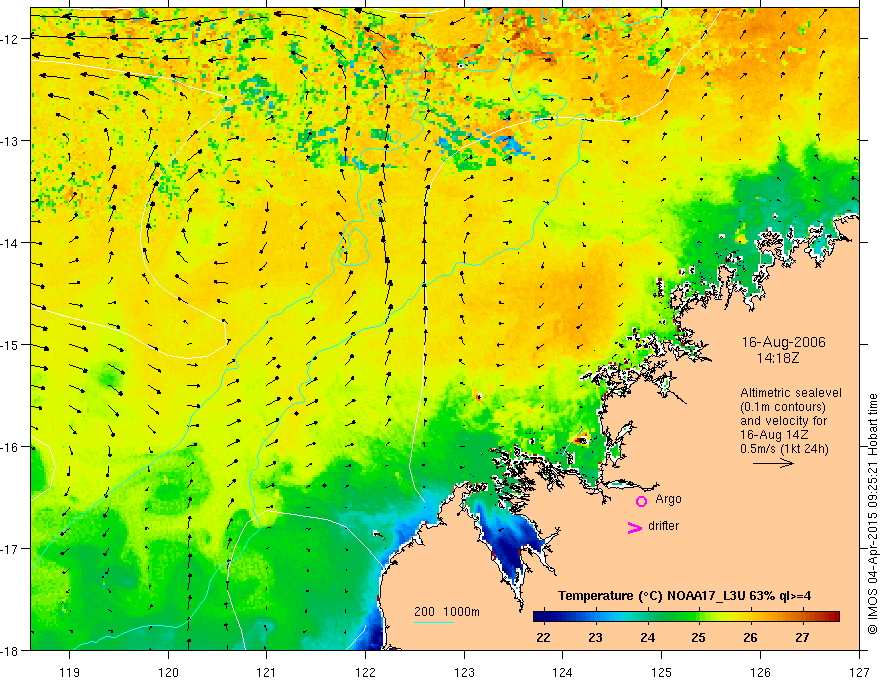Viewport: 880px width, 680px height.
Task: Click the latitude axis label -14
Action: click(10, 243)
